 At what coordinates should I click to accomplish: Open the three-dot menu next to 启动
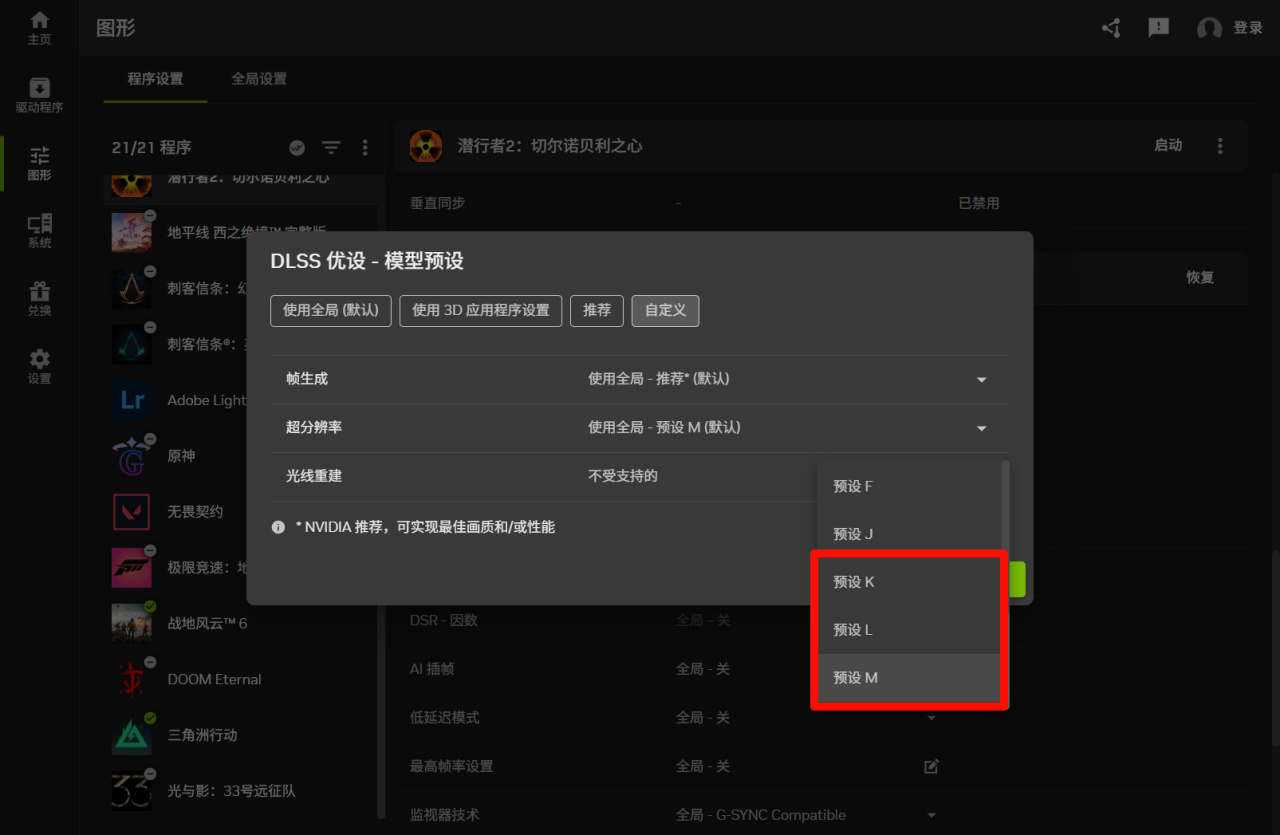(x=1220, y=146)
